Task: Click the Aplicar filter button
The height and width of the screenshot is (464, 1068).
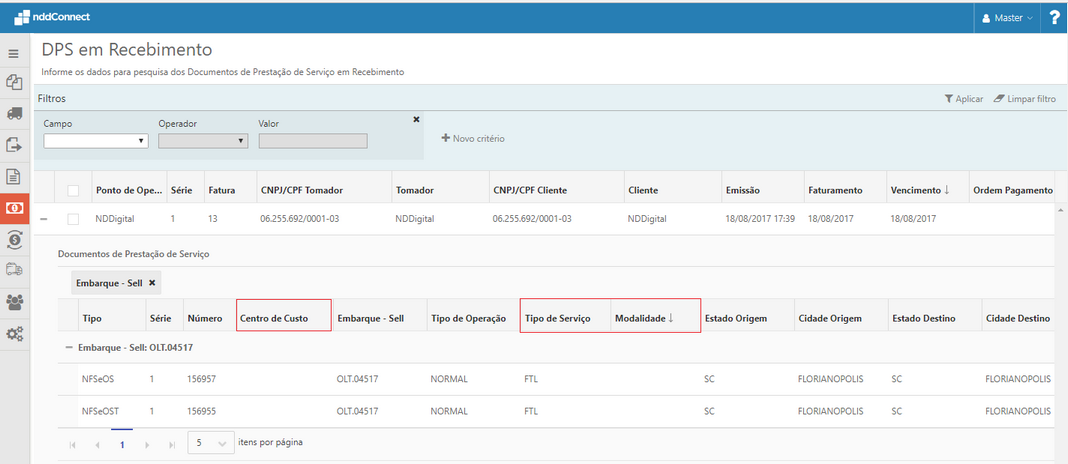Action: click(x=964, y=99)
